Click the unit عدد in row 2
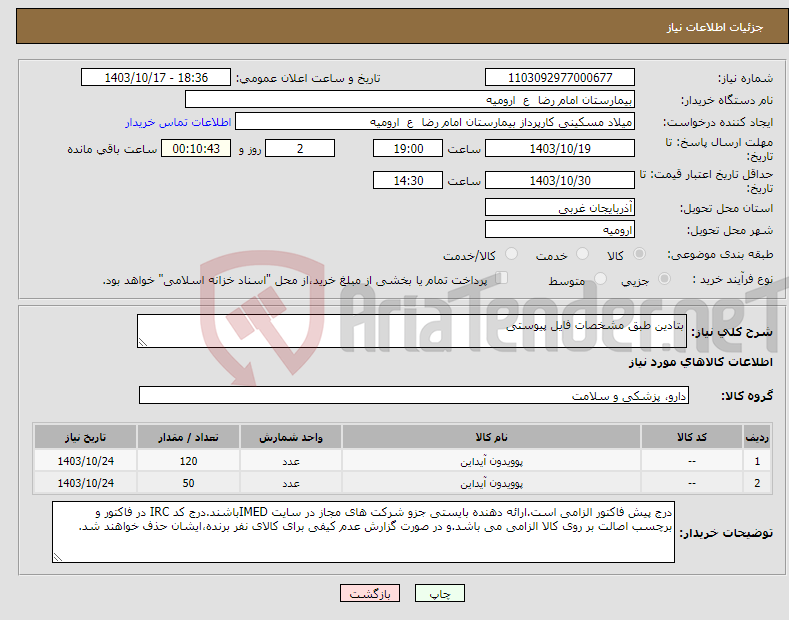The width and height of the screenshot is (789, 620). pos(291,483)
